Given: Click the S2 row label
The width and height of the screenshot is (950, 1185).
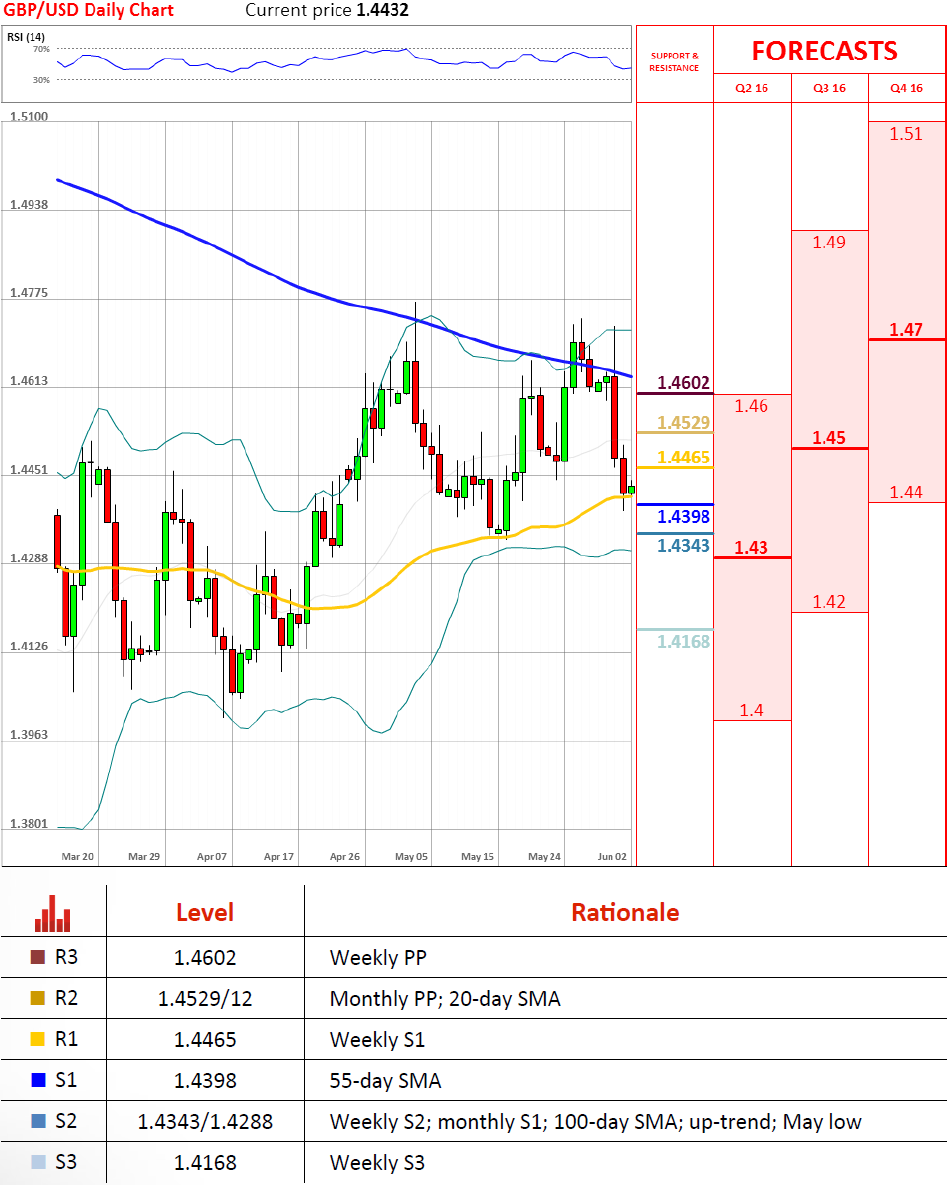Looking at the screenshot, I should (x=67, y=1121).
